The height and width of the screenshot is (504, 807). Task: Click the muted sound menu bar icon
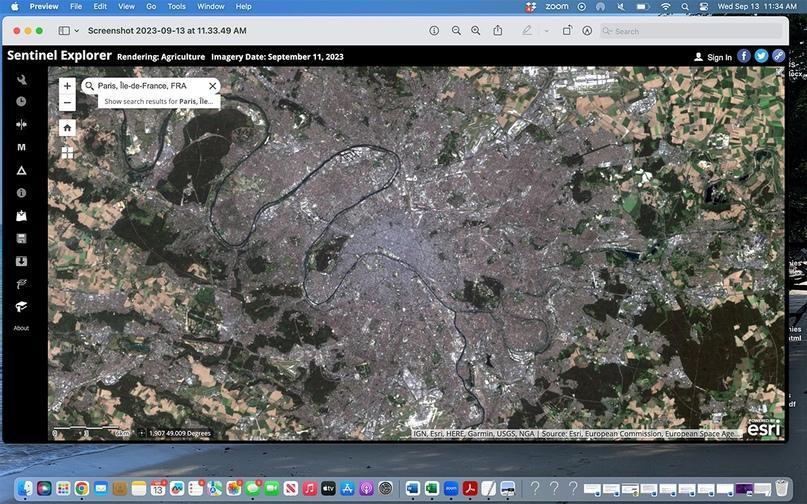tap(621, 7)
